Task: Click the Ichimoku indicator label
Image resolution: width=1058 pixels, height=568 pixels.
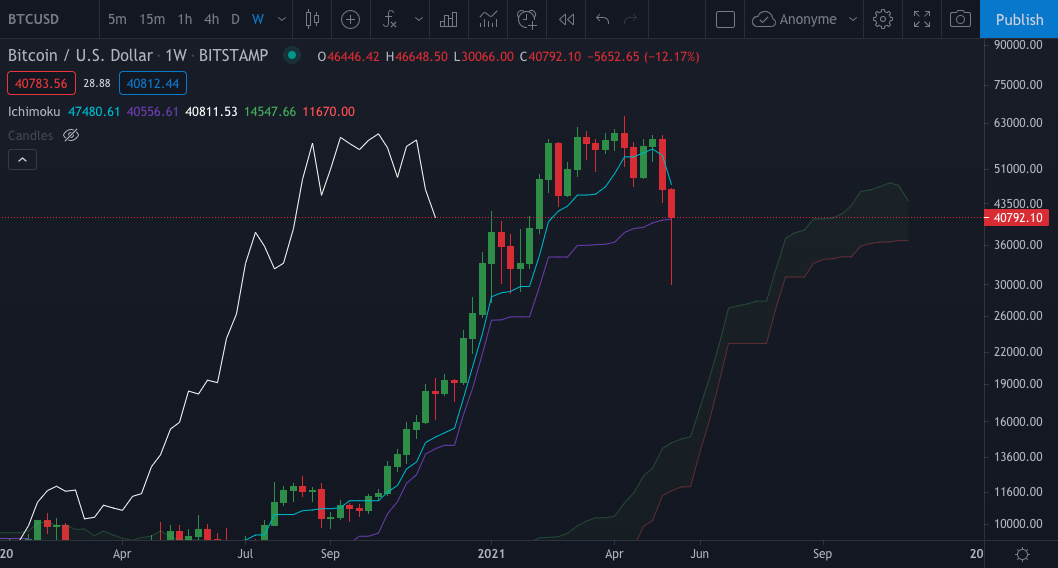Action: (34, 111)
